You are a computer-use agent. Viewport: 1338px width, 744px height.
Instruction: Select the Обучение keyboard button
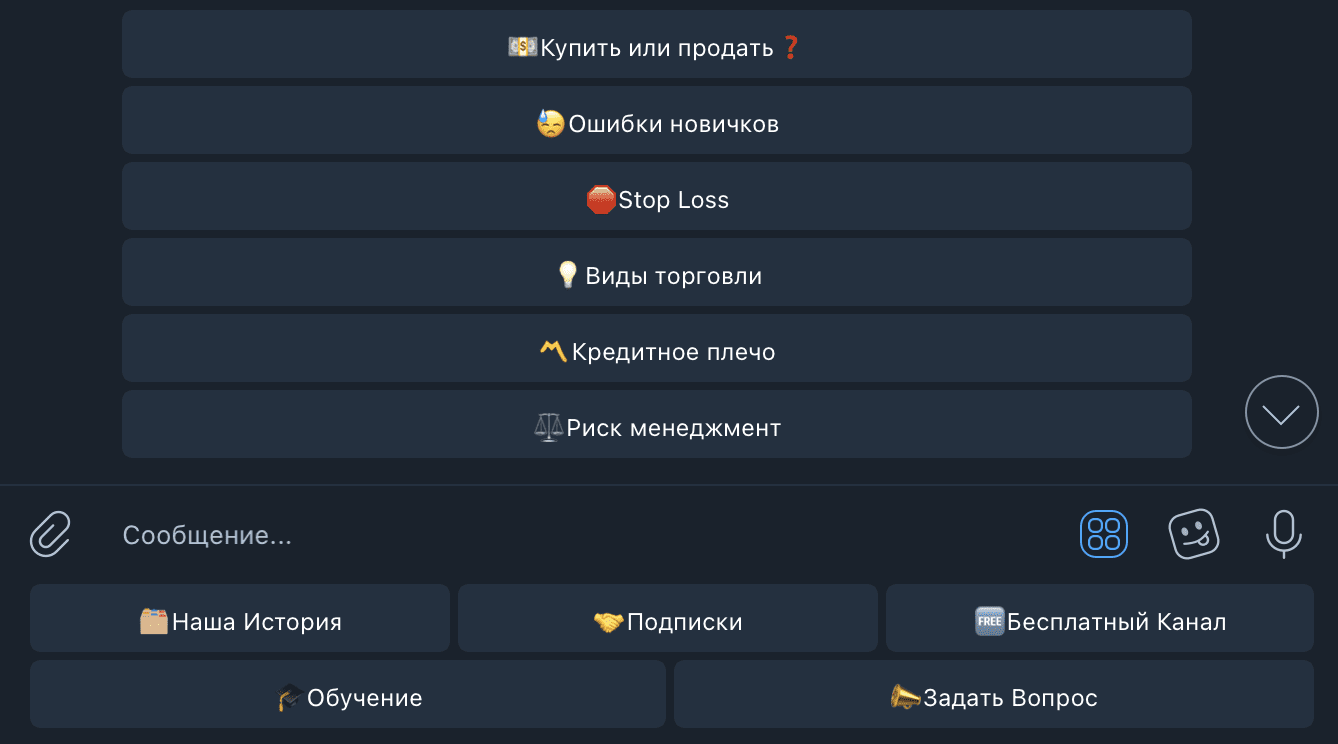[348, 698]
